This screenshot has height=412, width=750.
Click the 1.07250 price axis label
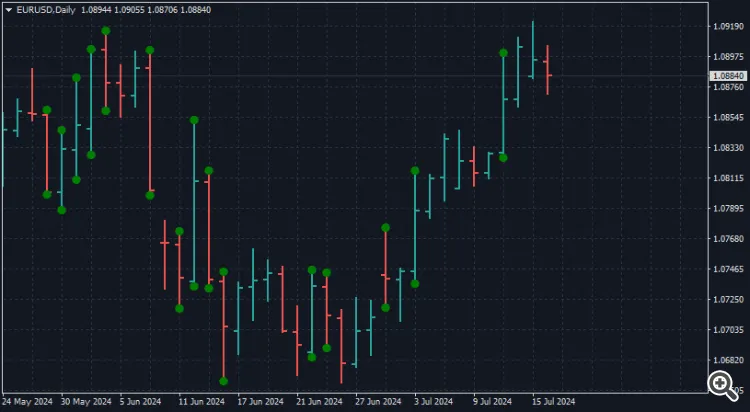coord(727,300)
